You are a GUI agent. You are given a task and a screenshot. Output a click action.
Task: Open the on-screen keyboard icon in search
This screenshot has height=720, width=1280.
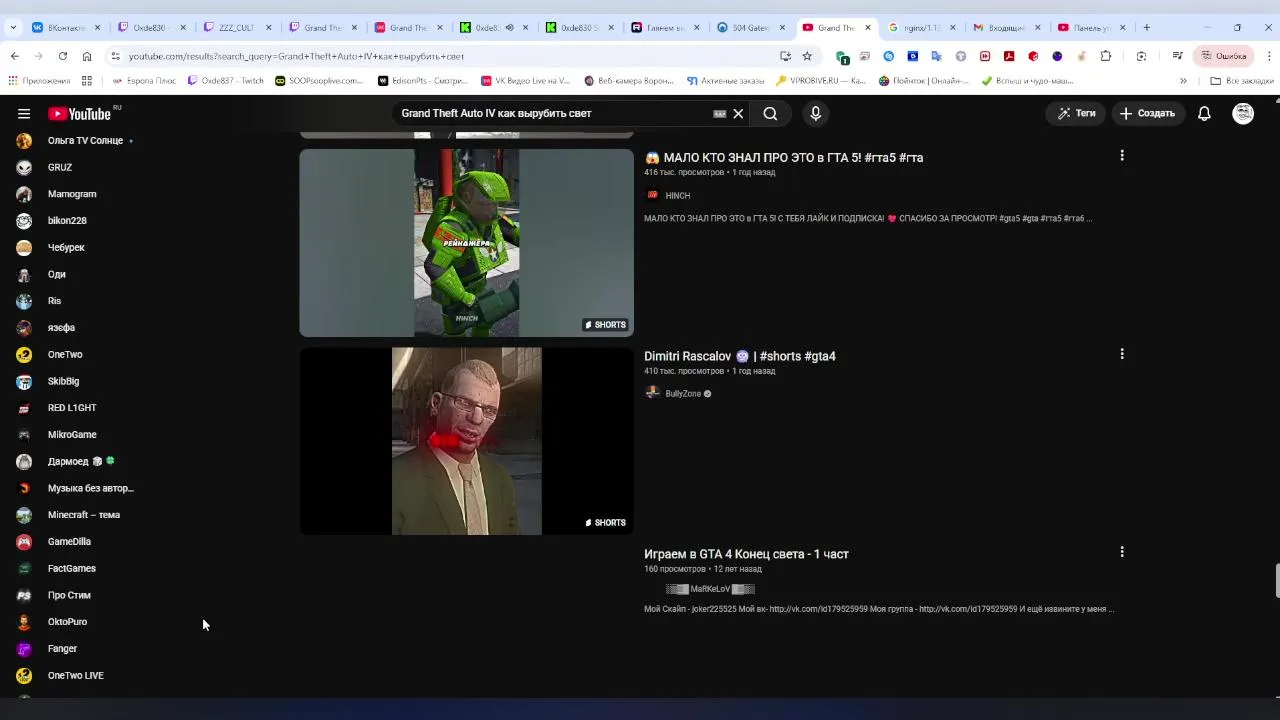click(x=719, y=114)
